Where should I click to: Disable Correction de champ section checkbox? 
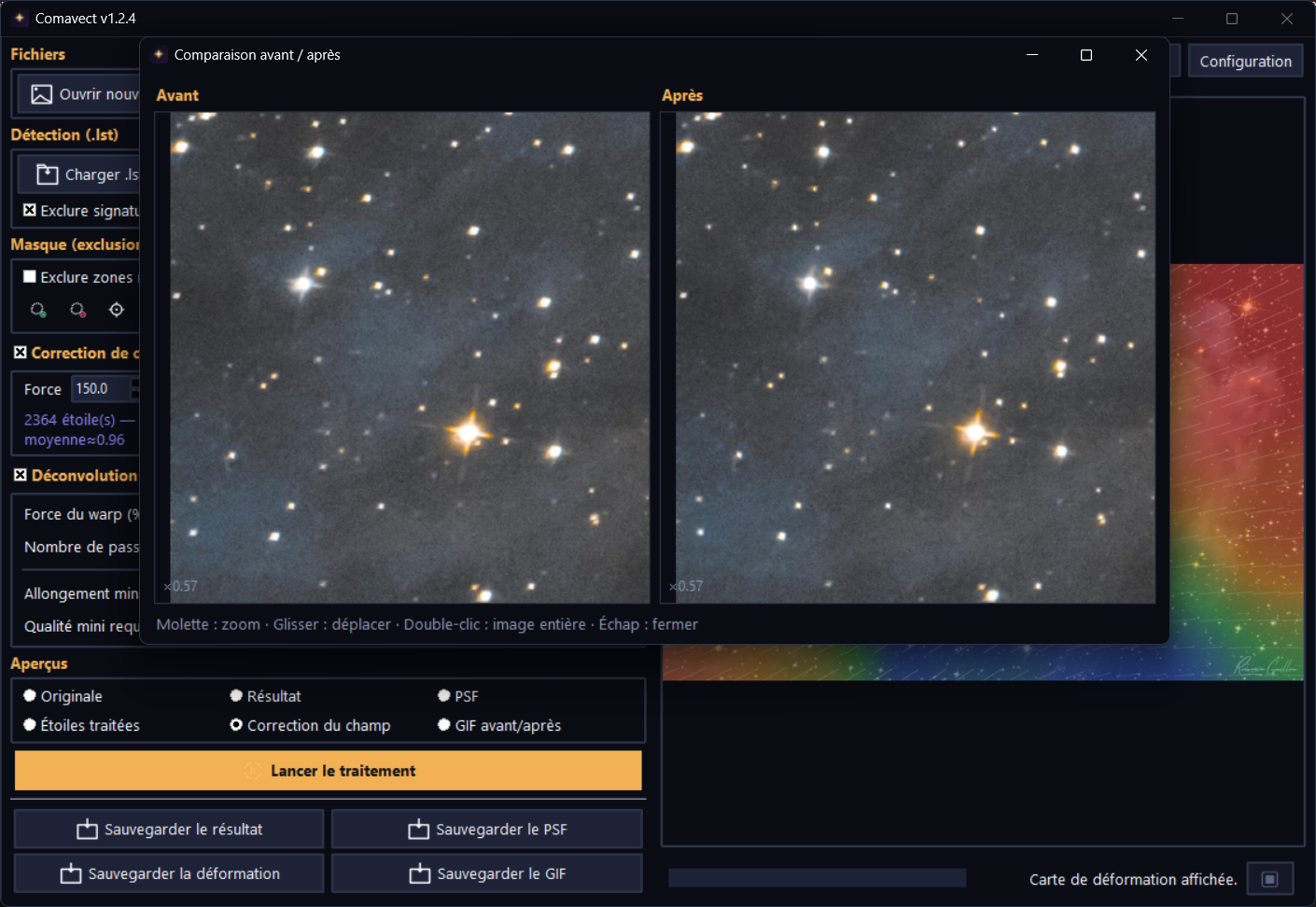(x=21, y=352)
